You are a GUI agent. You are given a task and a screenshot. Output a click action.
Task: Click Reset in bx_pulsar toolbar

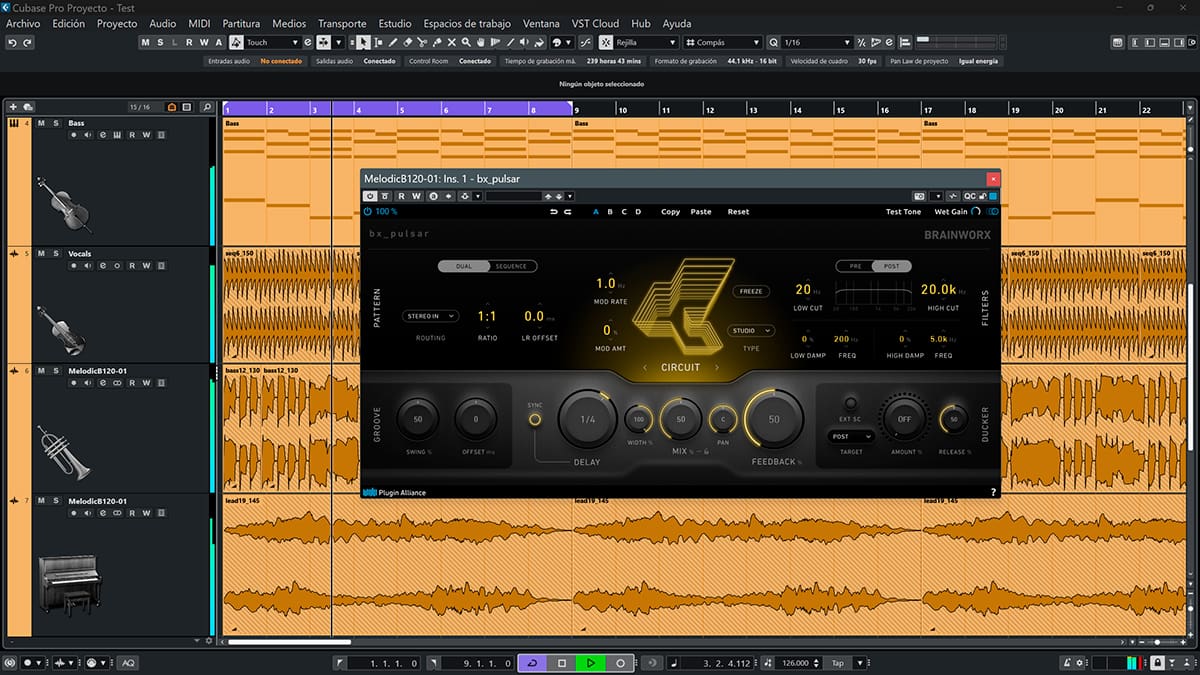click(738, 212)
